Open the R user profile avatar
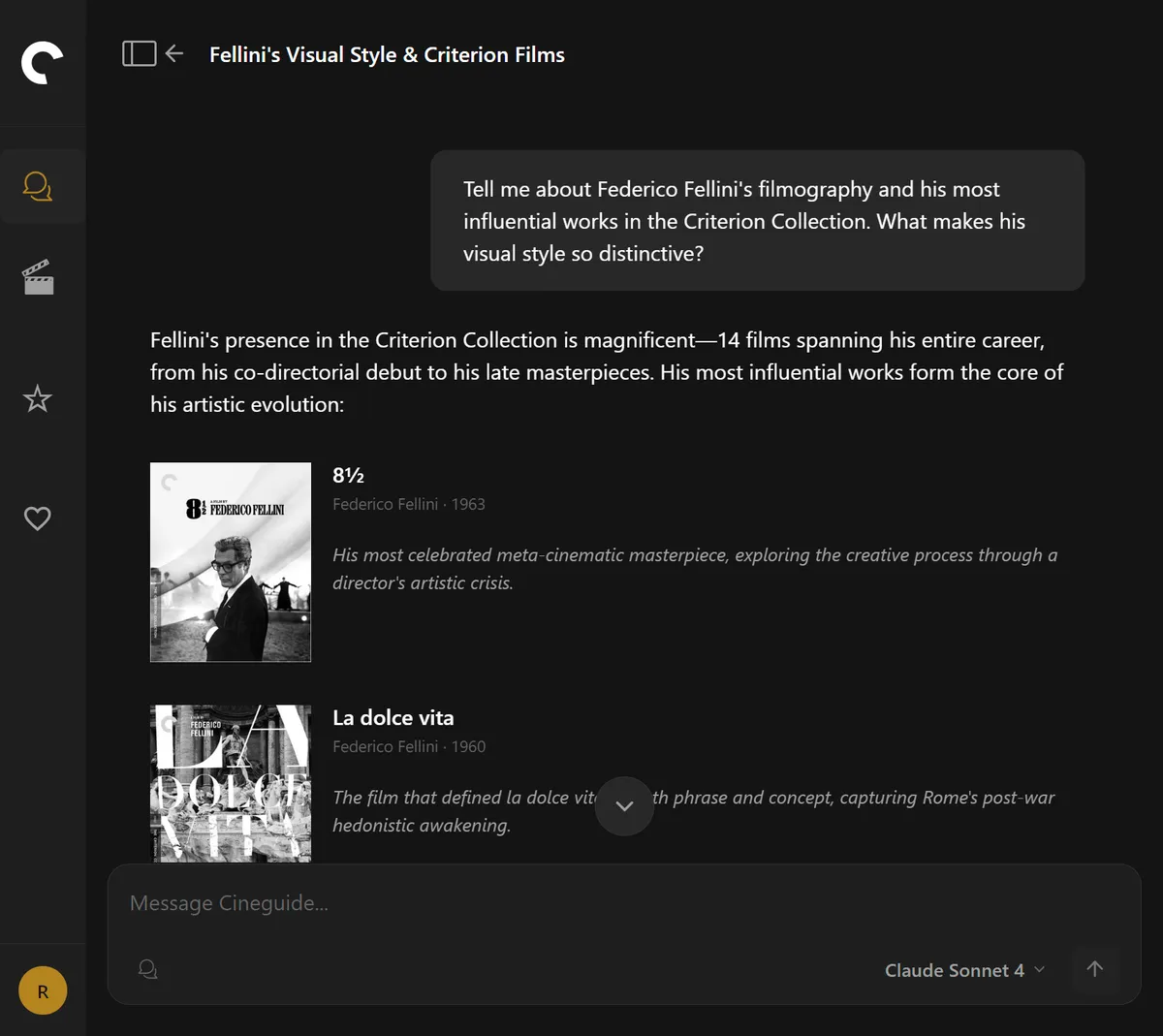Screen dimensions: 1163x1036 point(43,990)
